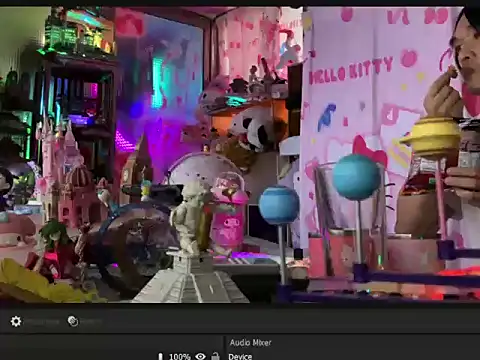Viewport: 480px width, 360px height.
Task: Click the Device label in Audio Mixer
Action: (240, 356)
